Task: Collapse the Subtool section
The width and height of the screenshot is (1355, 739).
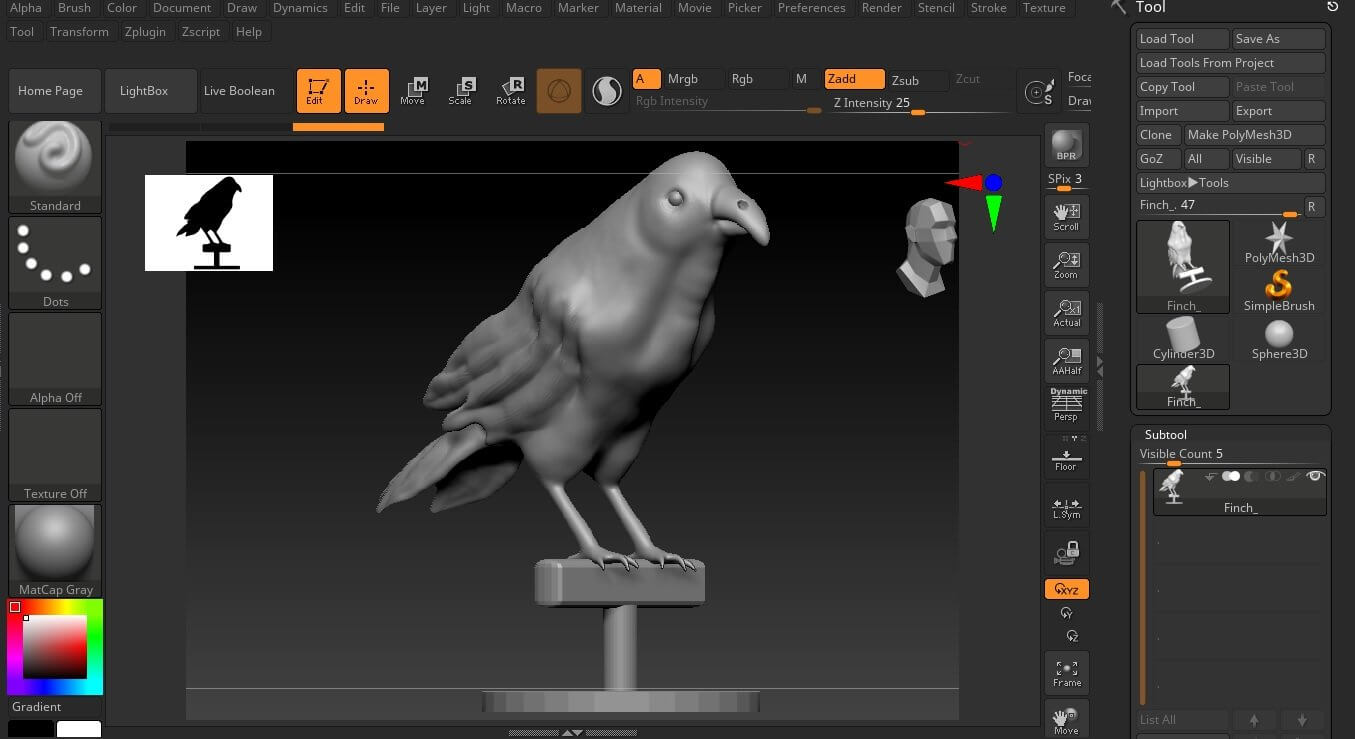Action: click(x=1165, y=434)
